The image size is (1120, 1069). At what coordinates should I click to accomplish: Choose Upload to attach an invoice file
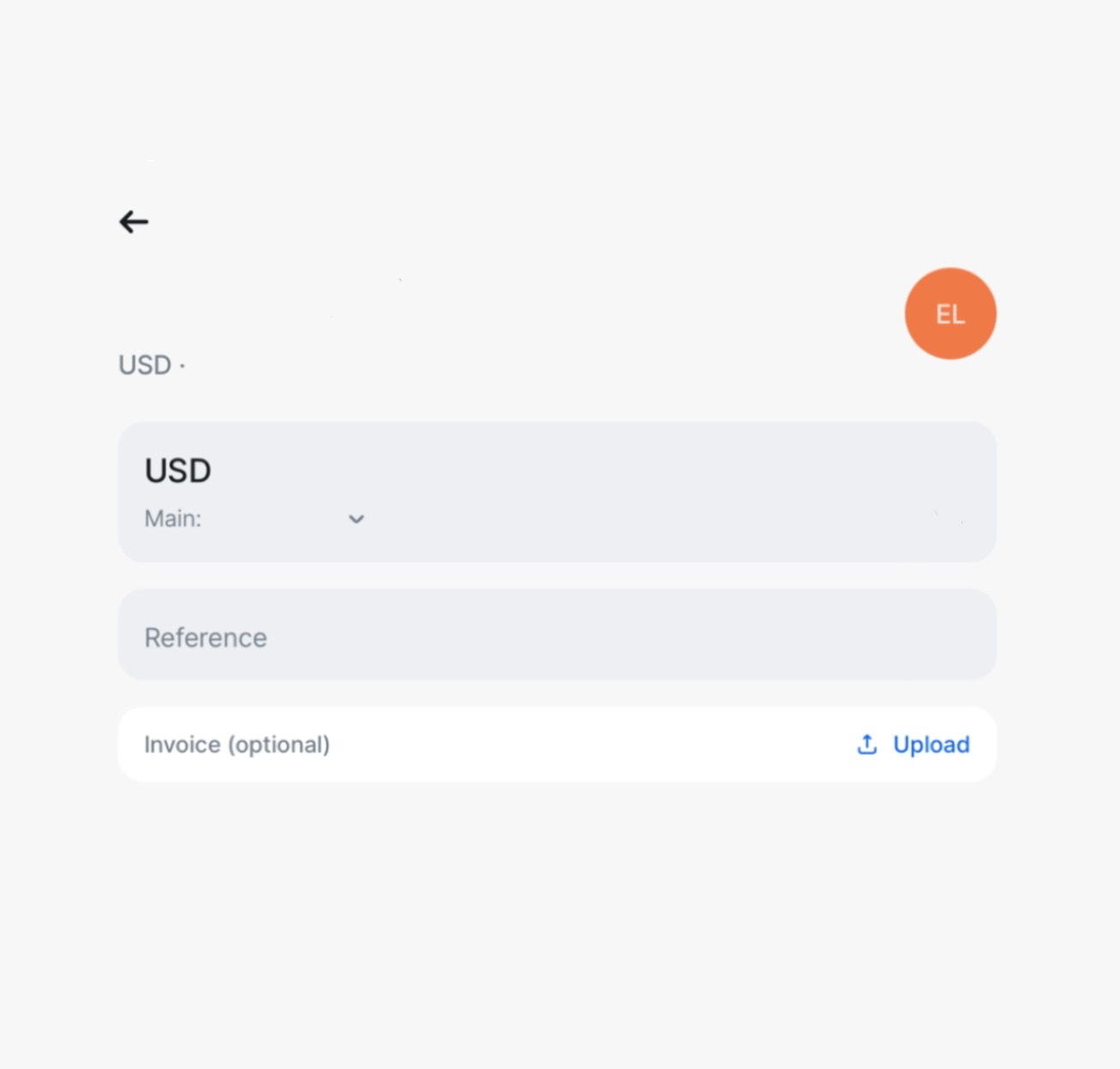930,745
